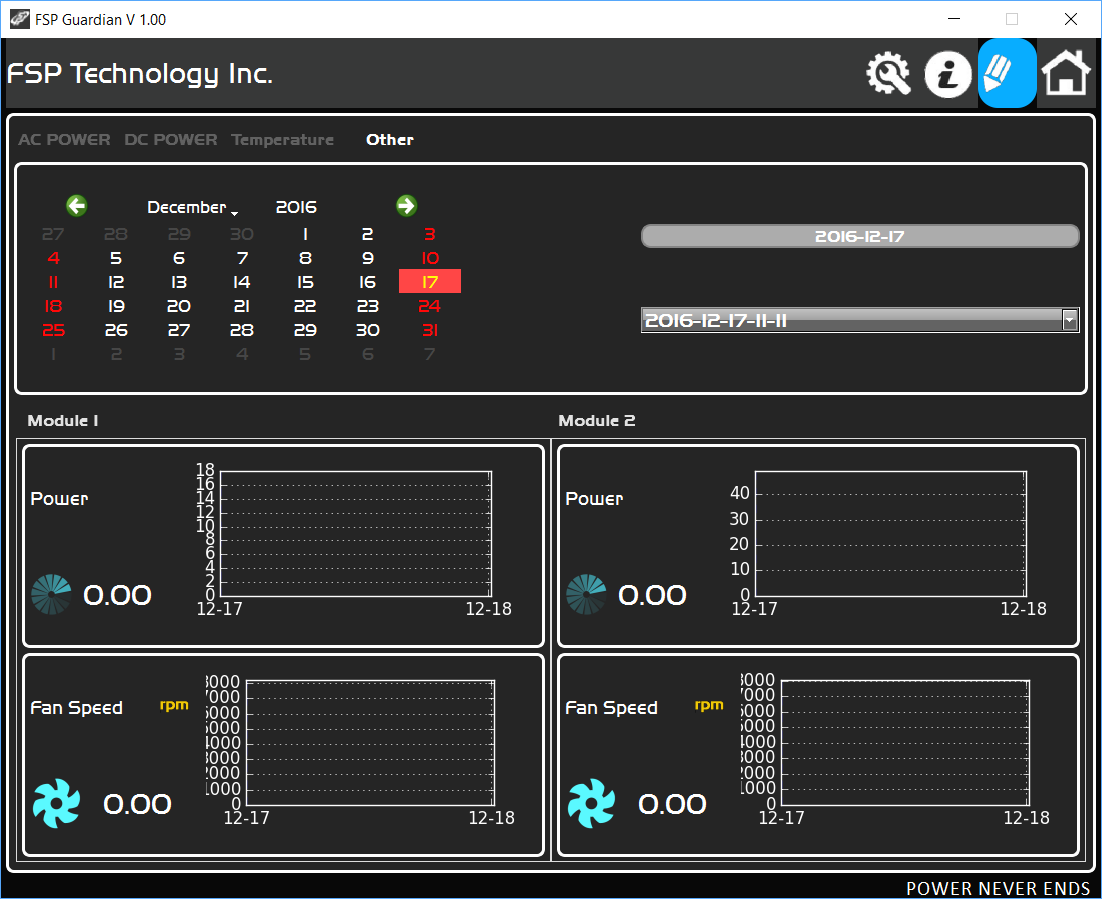Expand the 2016-12-17-11-11 log dropdown

[x=1070, y=321]
